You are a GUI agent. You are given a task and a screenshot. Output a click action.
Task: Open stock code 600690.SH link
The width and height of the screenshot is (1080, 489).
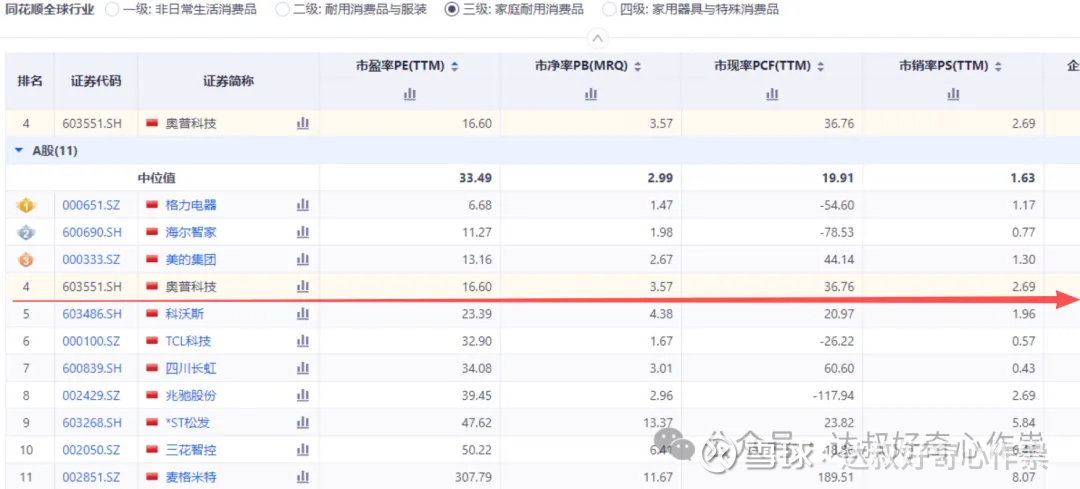(x=92, y=232)
